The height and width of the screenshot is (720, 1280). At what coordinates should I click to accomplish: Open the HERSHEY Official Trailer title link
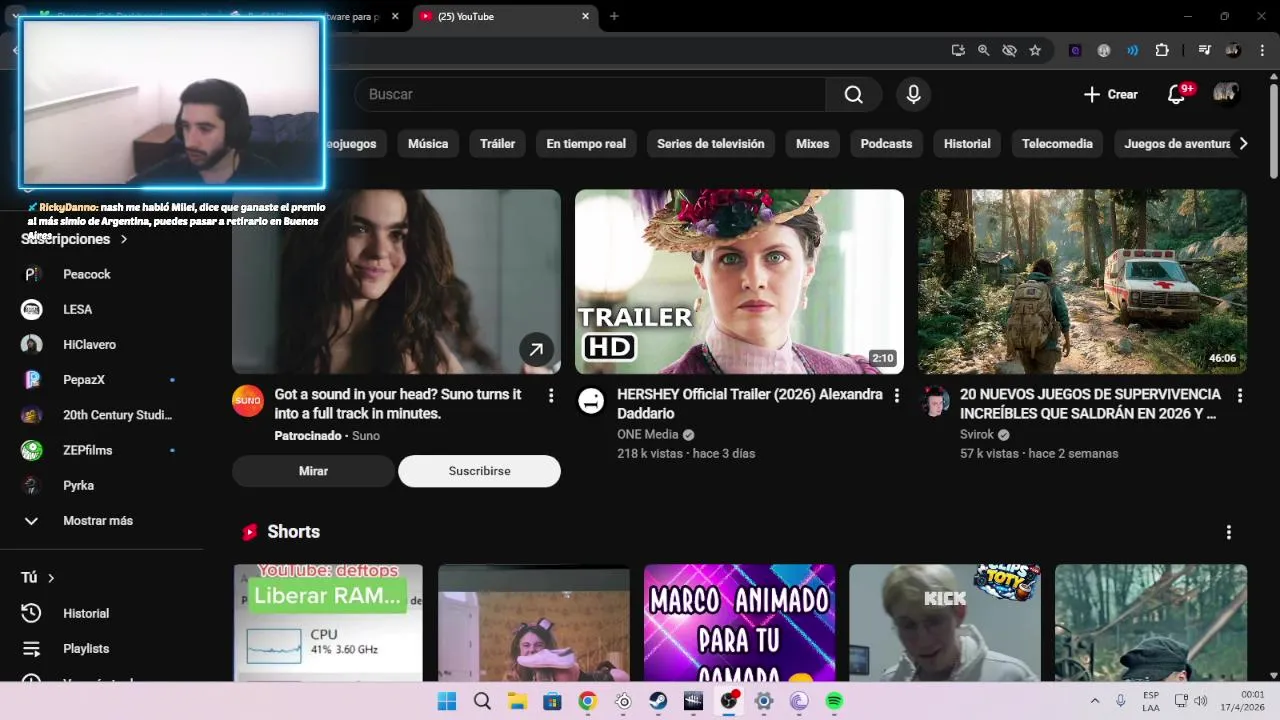749,404
